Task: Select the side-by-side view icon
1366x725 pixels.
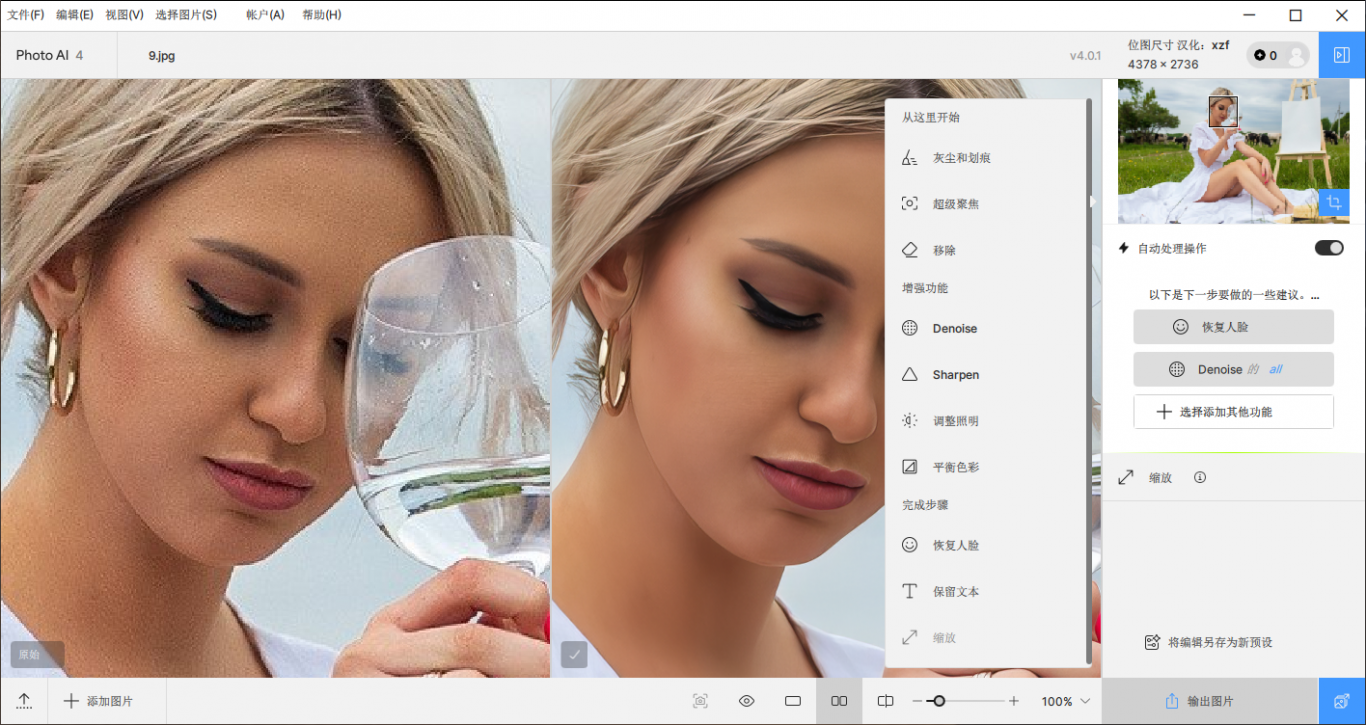Action: (839, 701)
